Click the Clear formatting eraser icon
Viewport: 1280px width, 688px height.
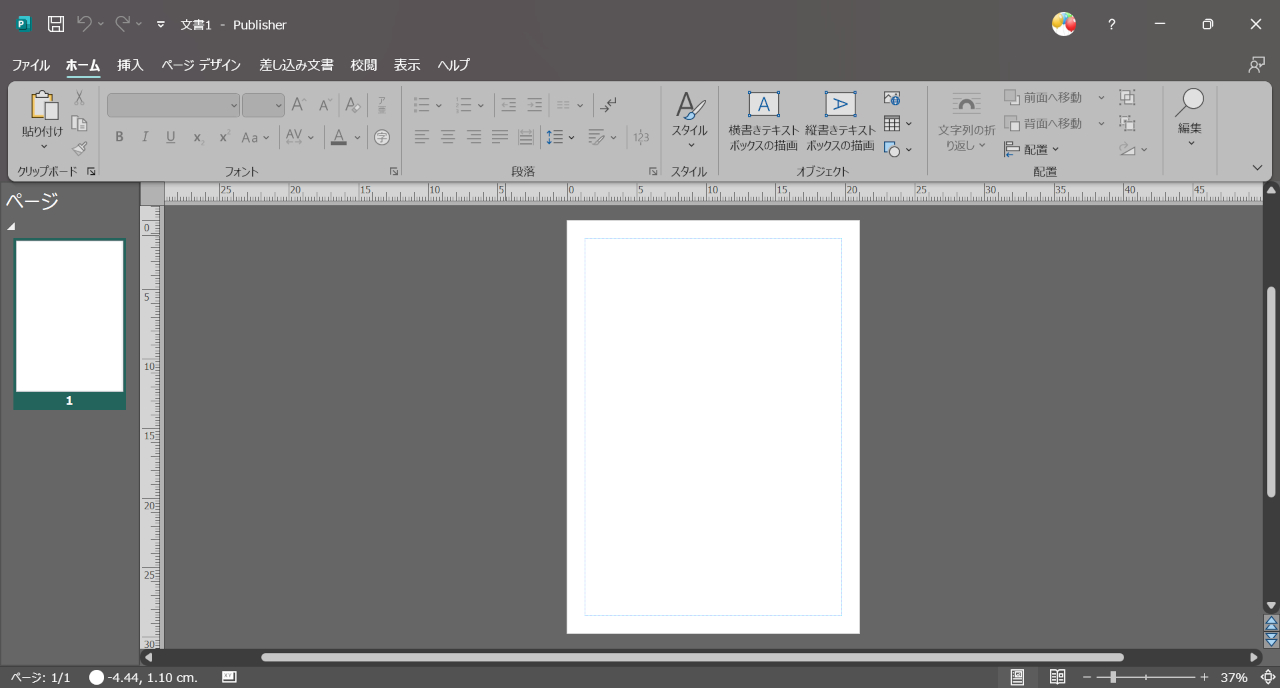click(x=352, y=105)
